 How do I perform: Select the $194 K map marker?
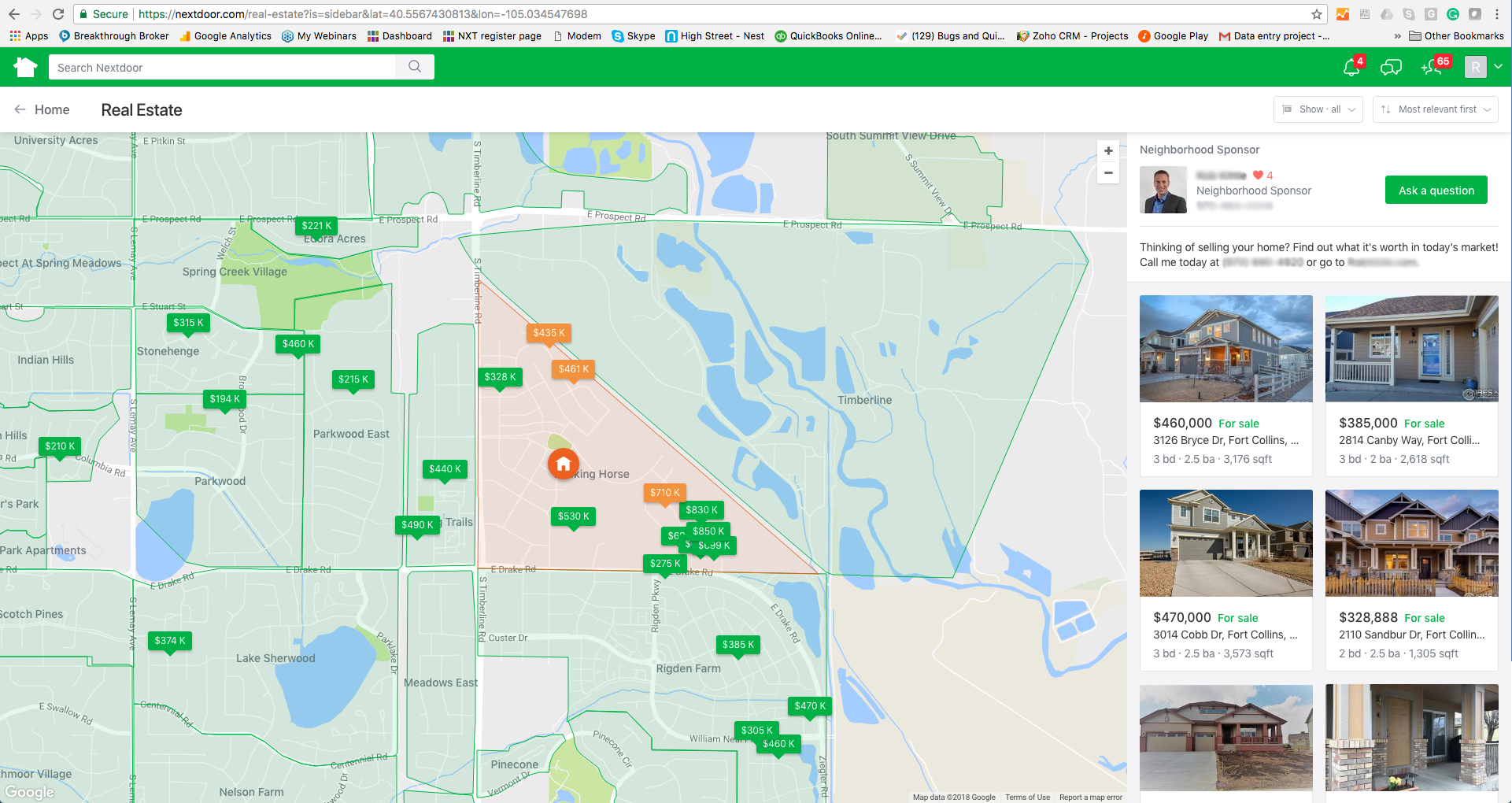[x=224, y=399]
